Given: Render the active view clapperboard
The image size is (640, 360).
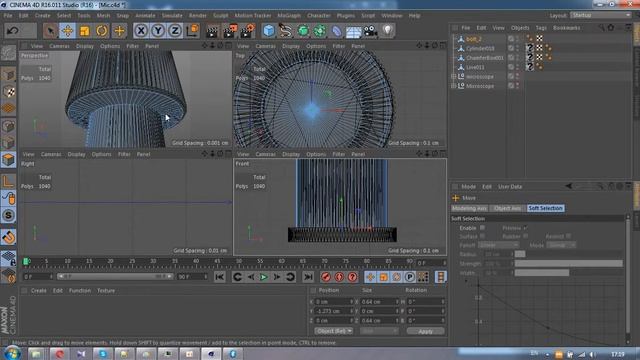Looking at the screenshot, I should point(212,31).
